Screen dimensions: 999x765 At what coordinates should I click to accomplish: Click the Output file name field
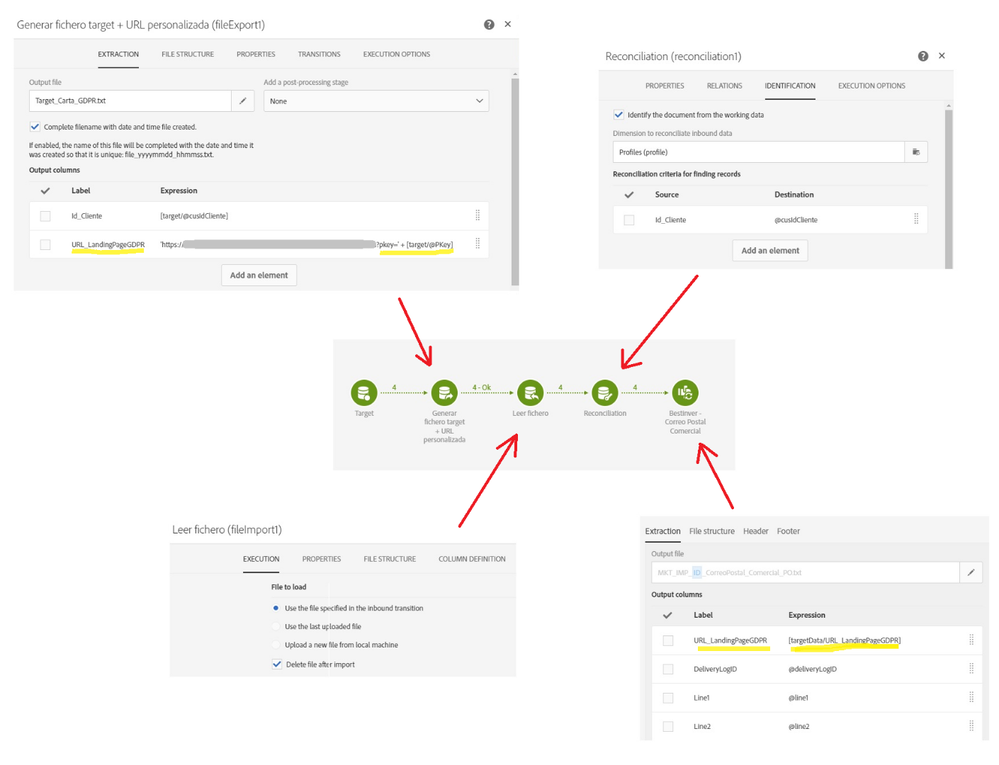point(130,101)
